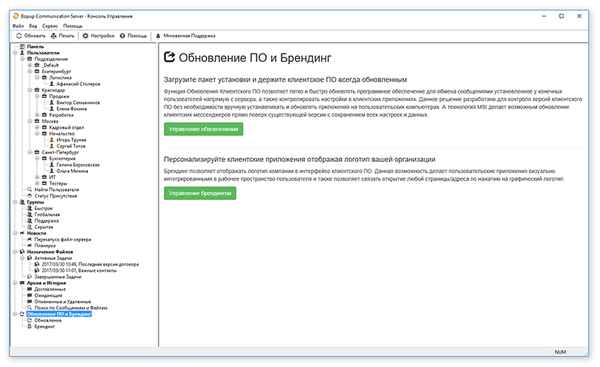This screenshot has height=367, width=600.
Task: Click the Пользователи user icon in tree
Action: click(22, 53)
